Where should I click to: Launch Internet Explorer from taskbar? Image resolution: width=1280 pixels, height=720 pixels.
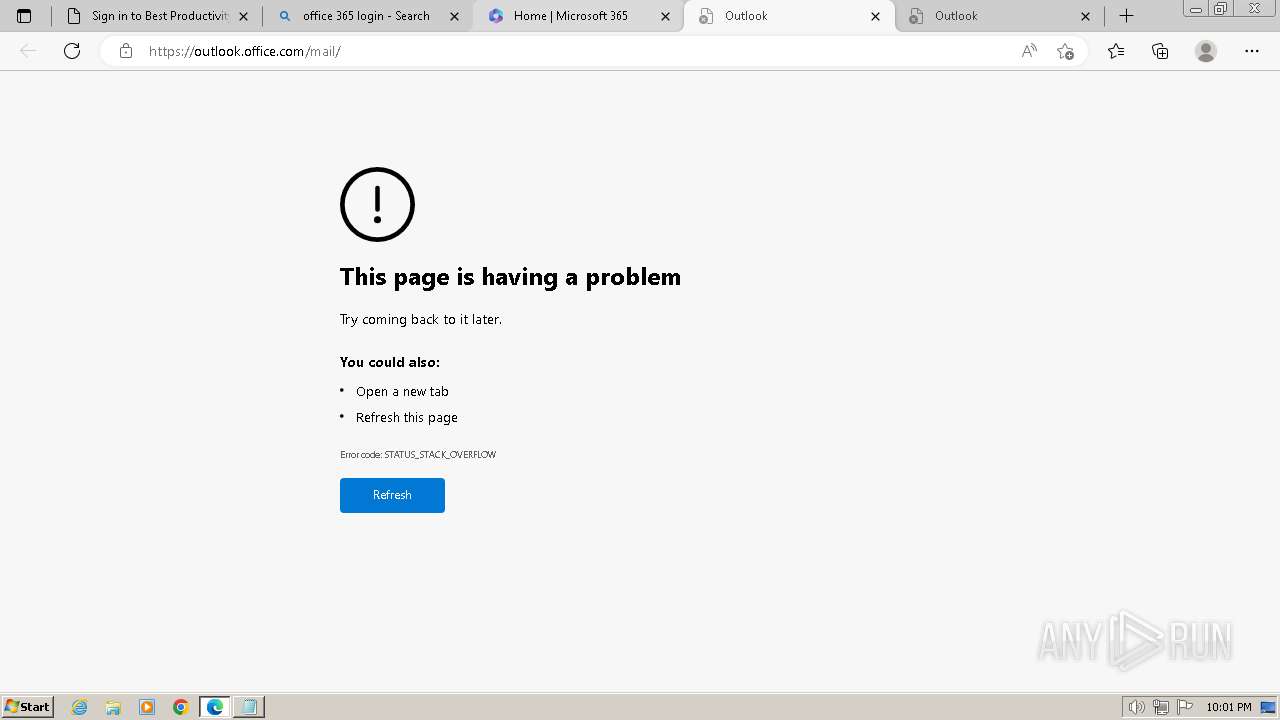coord(80,707)
